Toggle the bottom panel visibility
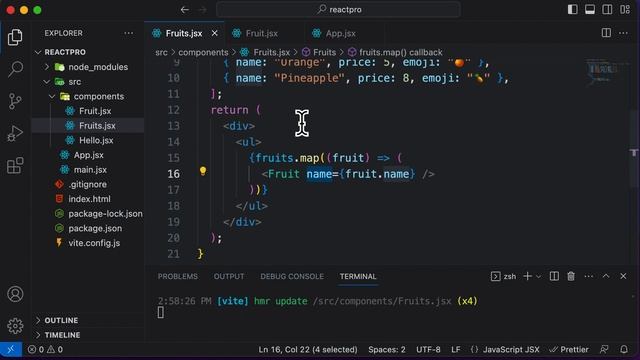The height and width of the screenshot is (360, 640). pos(590,9)
